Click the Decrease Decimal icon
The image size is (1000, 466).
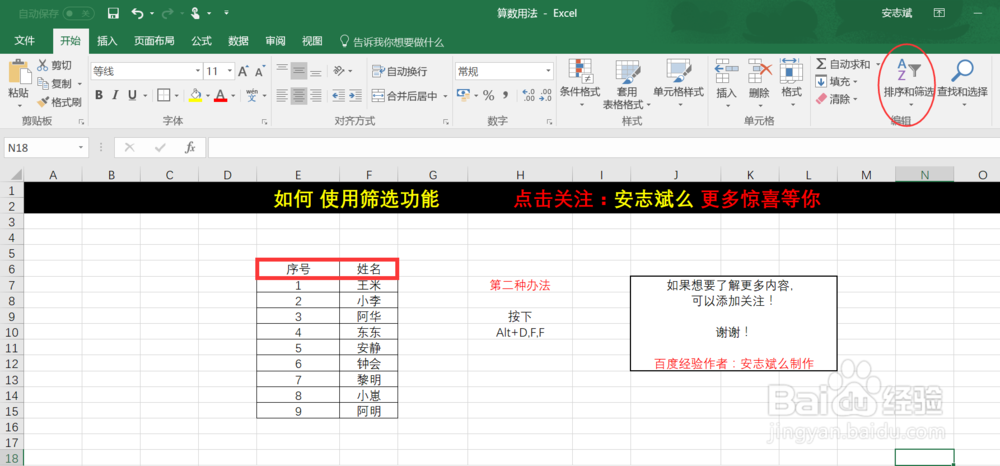click(x=545, y=96)
